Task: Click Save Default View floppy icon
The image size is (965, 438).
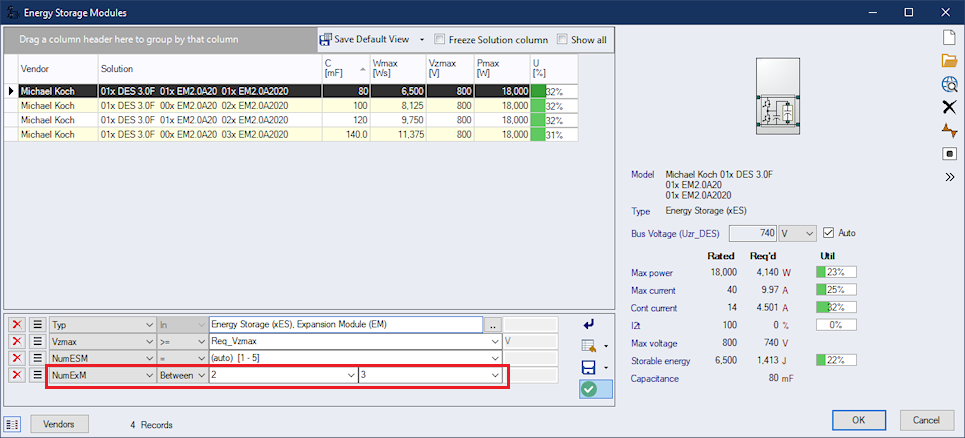Action: [326, 39]
